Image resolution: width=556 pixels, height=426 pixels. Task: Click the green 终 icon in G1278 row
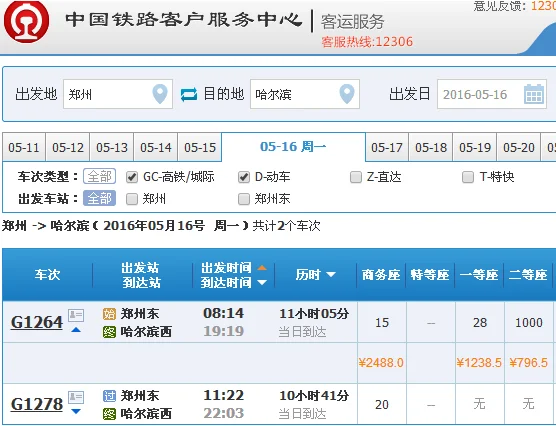point(109,414)
